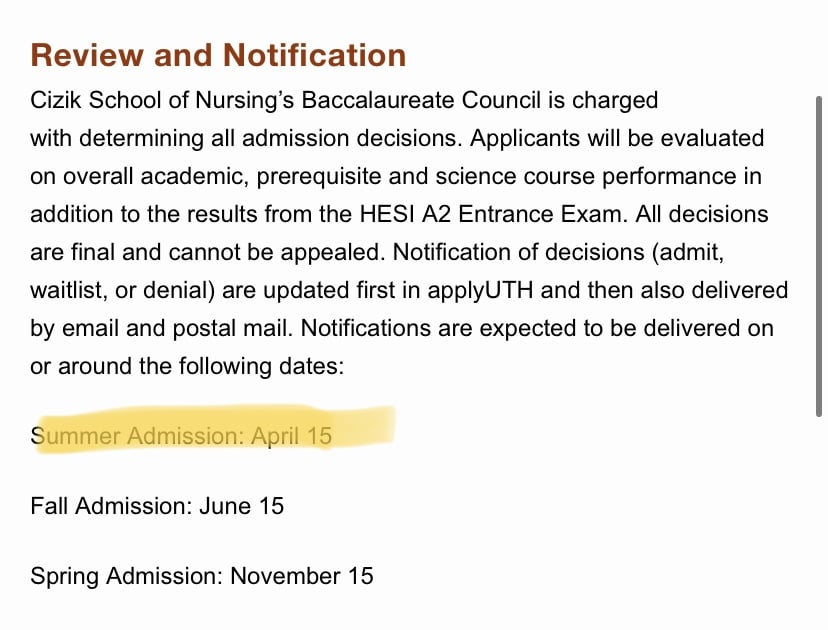The width and height of the screenshot is (828, 630).
Task: Click yellow highlight end past April 15
Action: (x=364, y=427)
